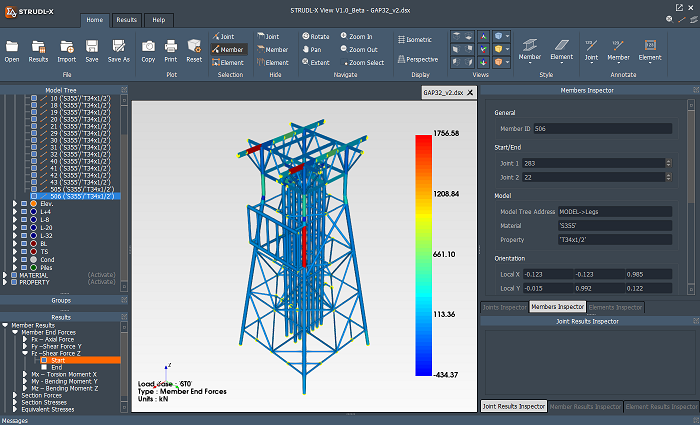This screenshot has width=700, height=425.
Task: Reset the plot with the Reset icon
Action: [x=194, y=50]
